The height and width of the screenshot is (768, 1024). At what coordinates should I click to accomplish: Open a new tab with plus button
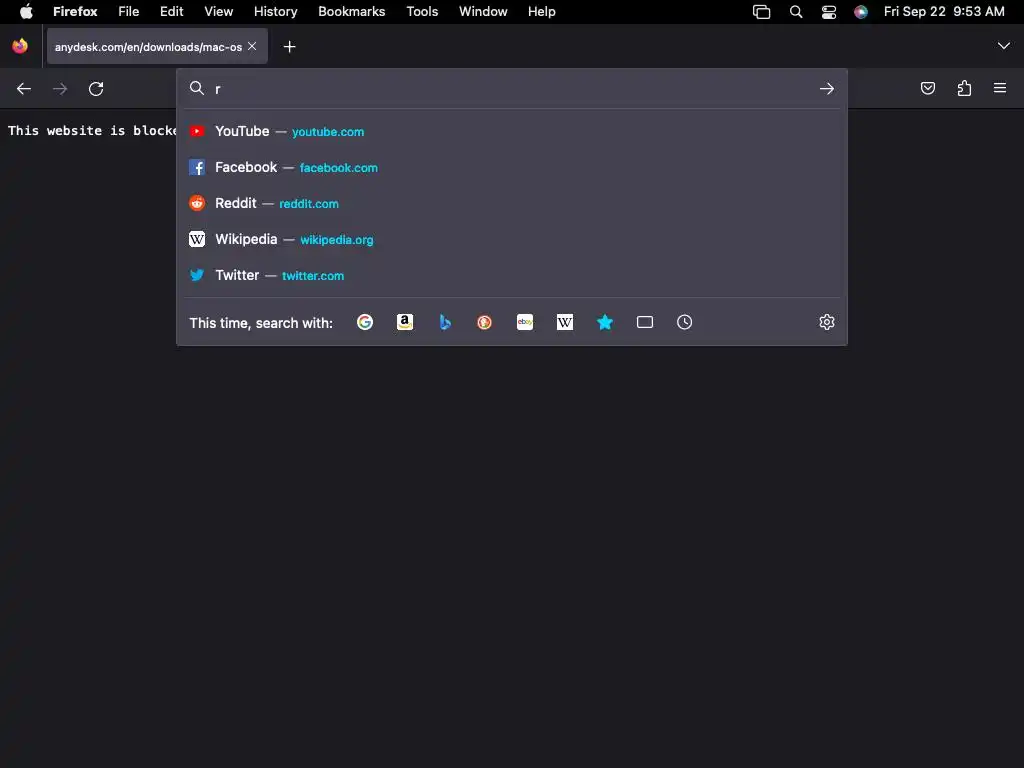(289, 47)
